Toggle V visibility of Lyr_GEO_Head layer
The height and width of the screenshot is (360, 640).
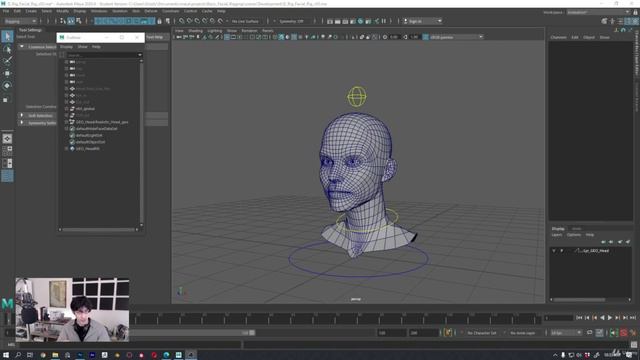pos(554,251)
